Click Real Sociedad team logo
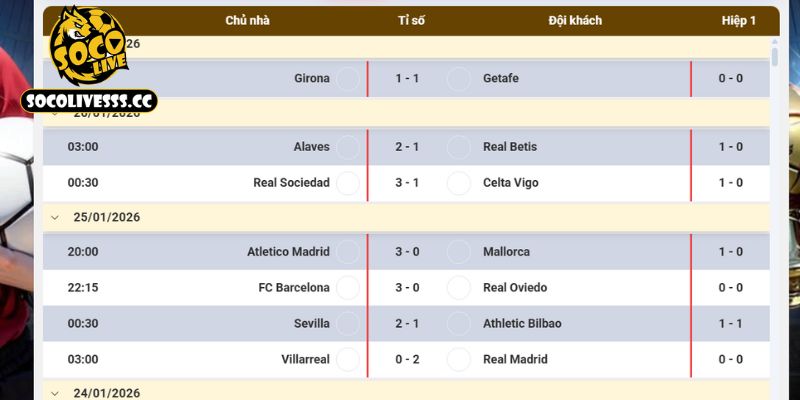 348,183
